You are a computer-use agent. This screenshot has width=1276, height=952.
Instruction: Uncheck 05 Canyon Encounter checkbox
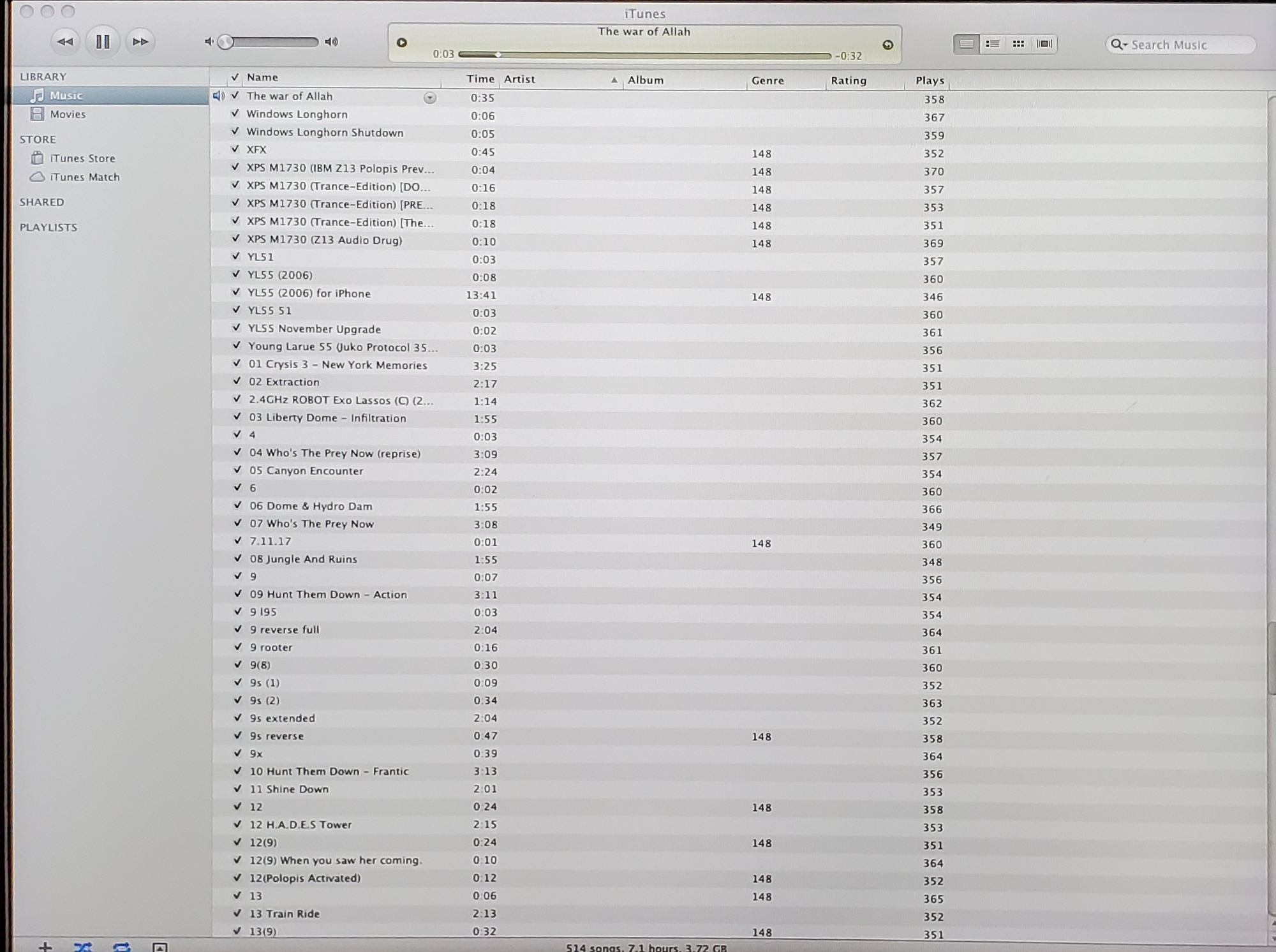tap(237, 470)
